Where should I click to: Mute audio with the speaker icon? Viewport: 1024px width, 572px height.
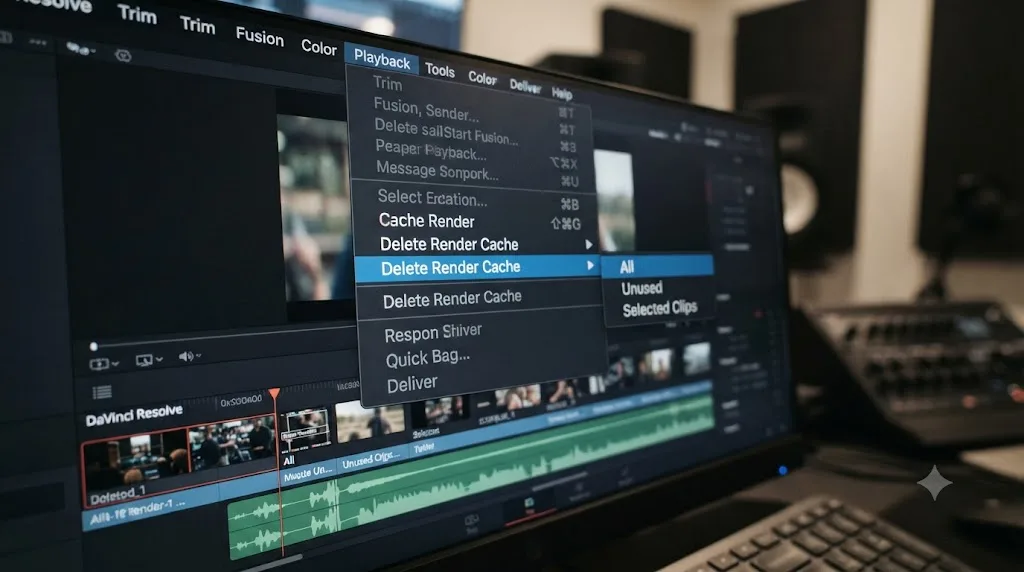click(x=185, y=356)
